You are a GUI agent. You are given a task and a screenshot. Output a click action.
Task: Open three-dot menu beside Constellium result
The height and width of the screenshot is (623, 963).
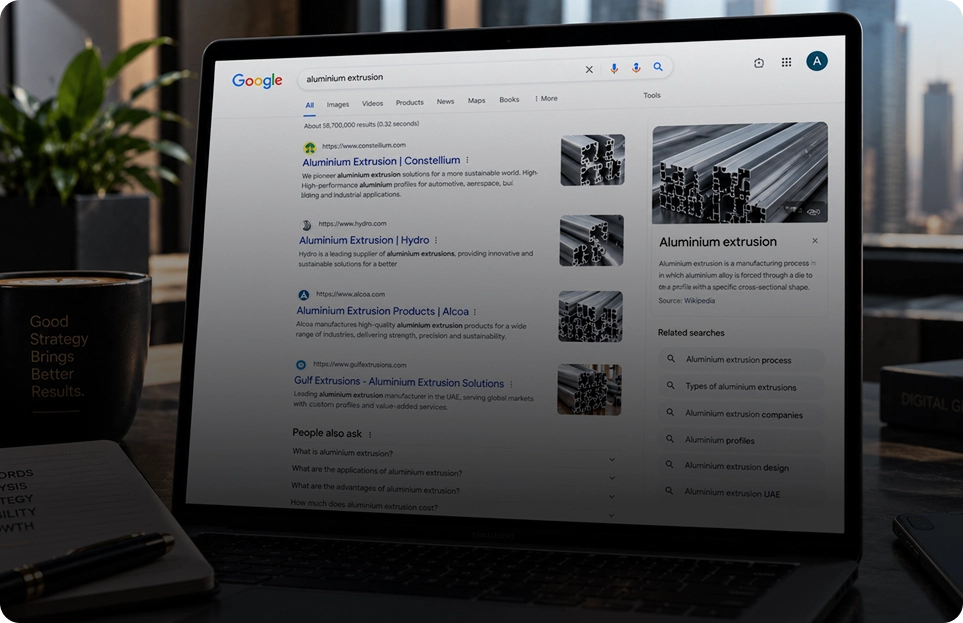point(467,160)
